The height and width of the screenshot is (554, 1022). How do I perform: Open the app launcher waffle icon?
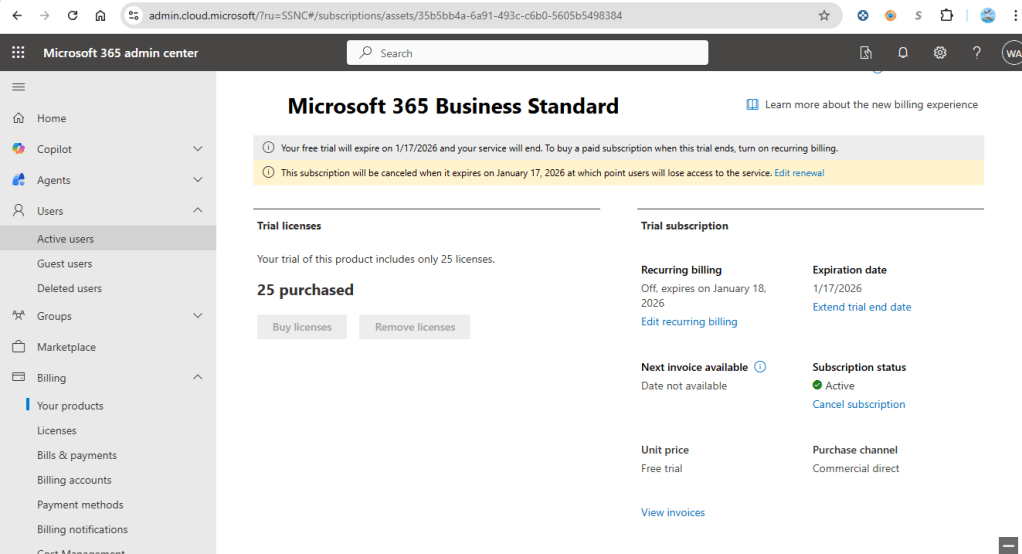(x=18, y=53)
